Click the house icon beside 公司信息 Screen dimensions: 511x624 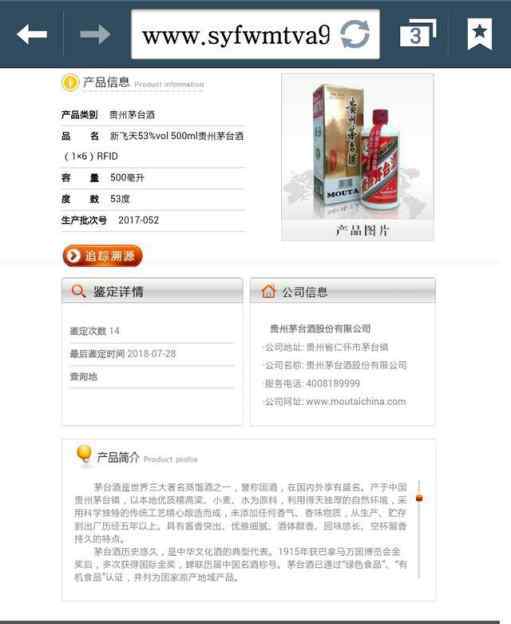point(268,291)
